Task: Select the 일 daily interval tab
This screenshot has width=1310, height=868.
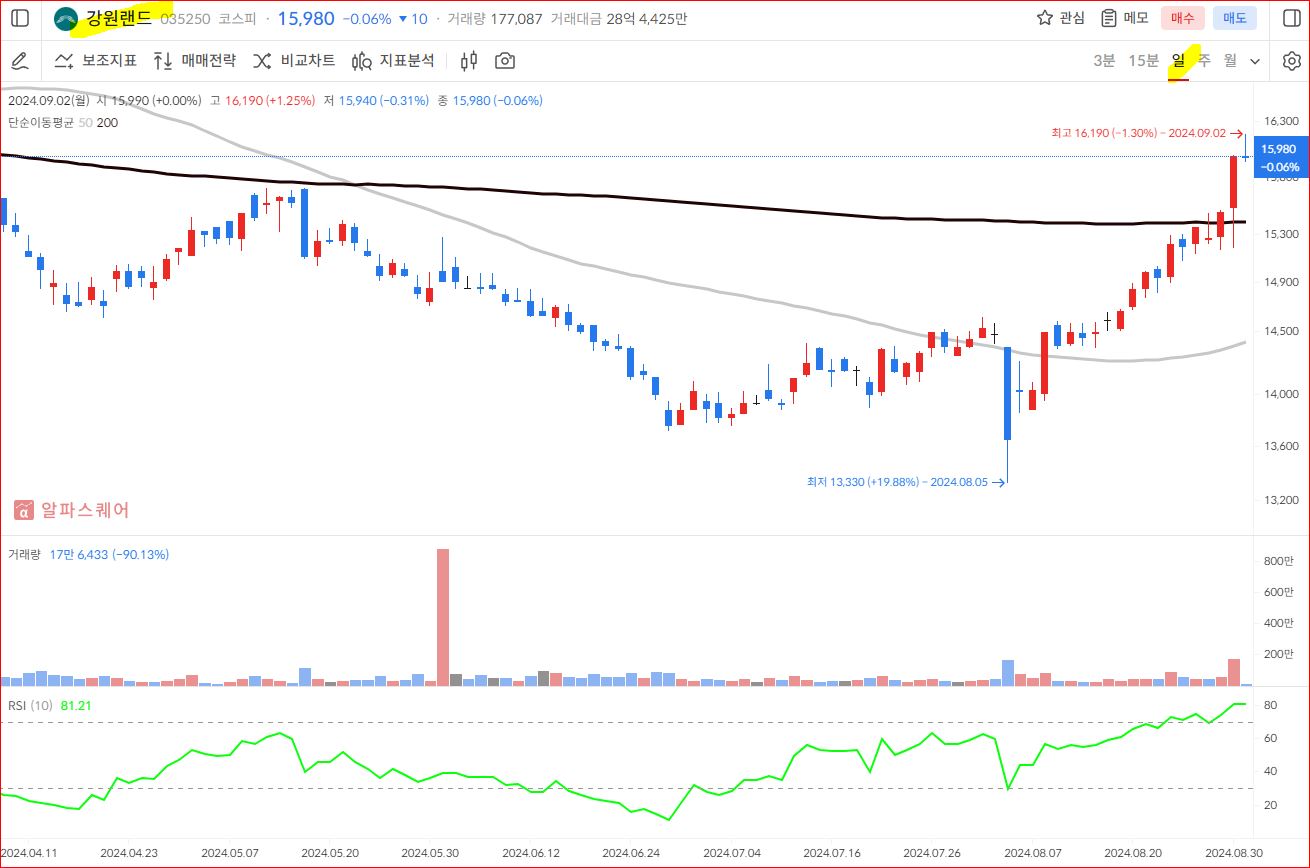Action: [1178, 61]
